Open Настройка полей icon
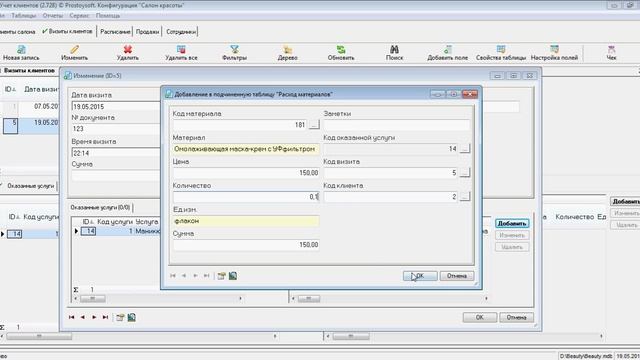This screenshot has width=640, height=360. [554, 50]
